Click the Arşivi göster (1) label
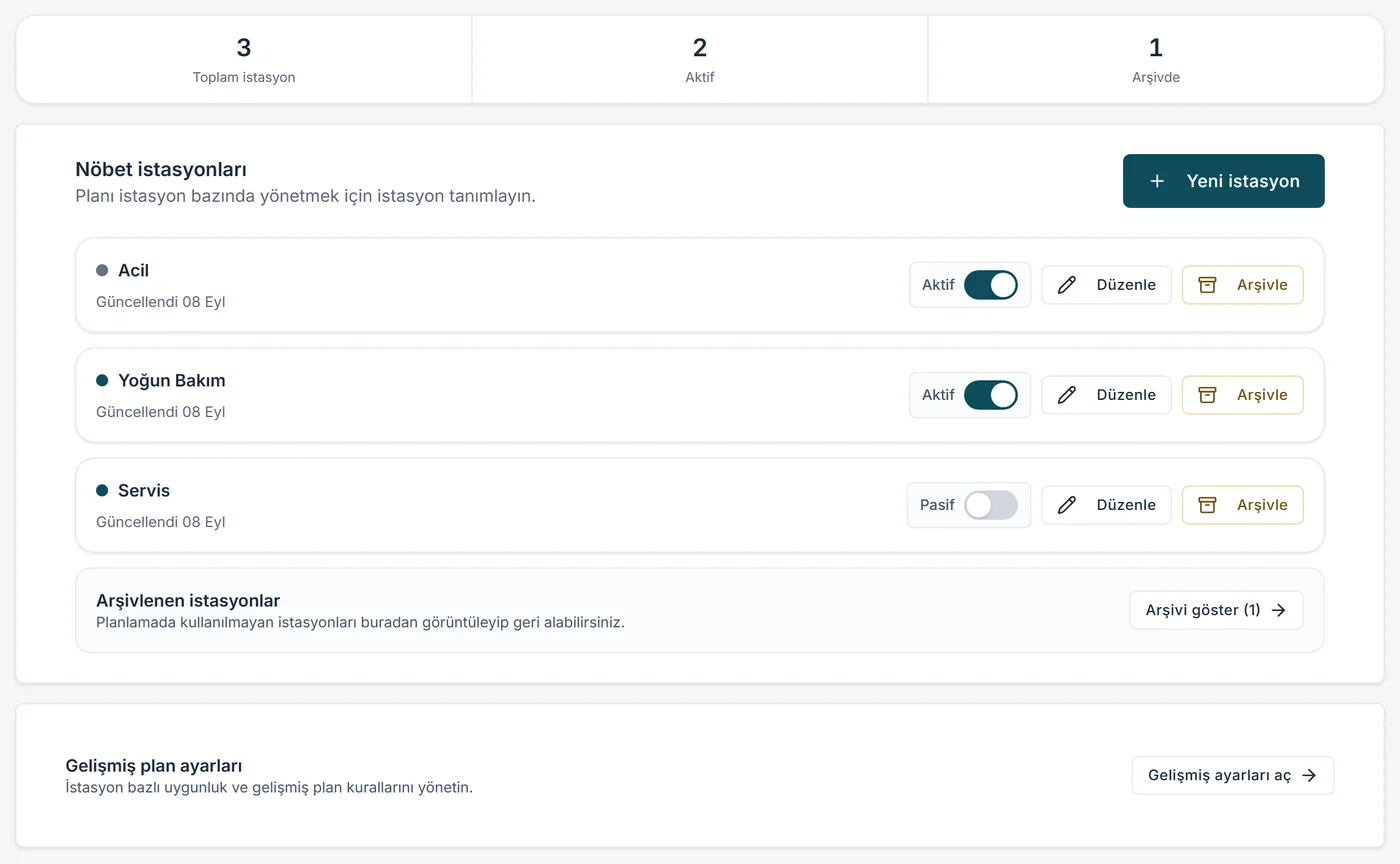Viewport: 1400px width, 864px height. (1203, 610)
